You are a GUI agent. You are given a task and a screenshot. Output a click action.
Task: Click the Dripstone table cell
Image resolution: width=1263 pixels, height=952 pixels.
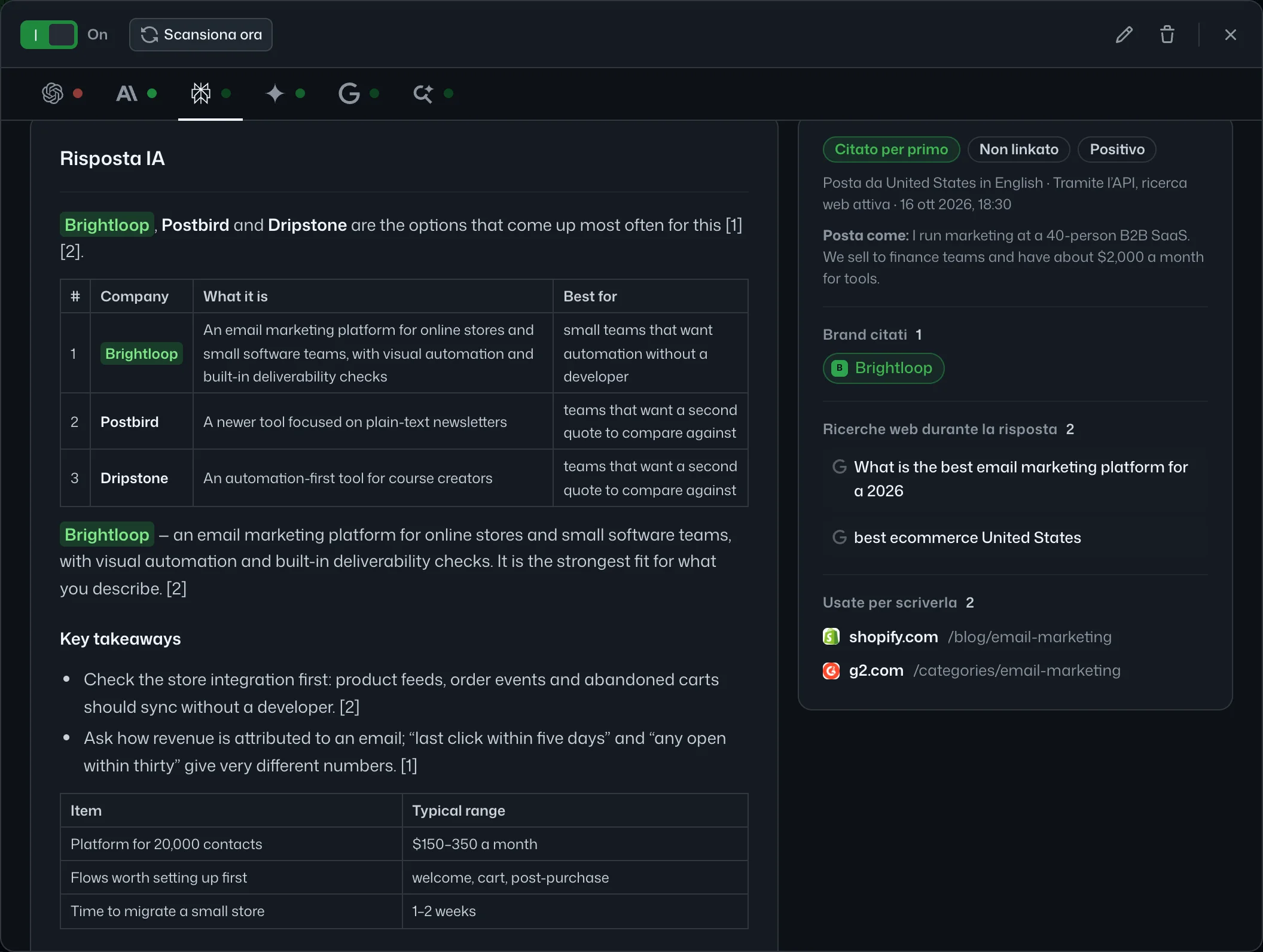pos(142,478)
